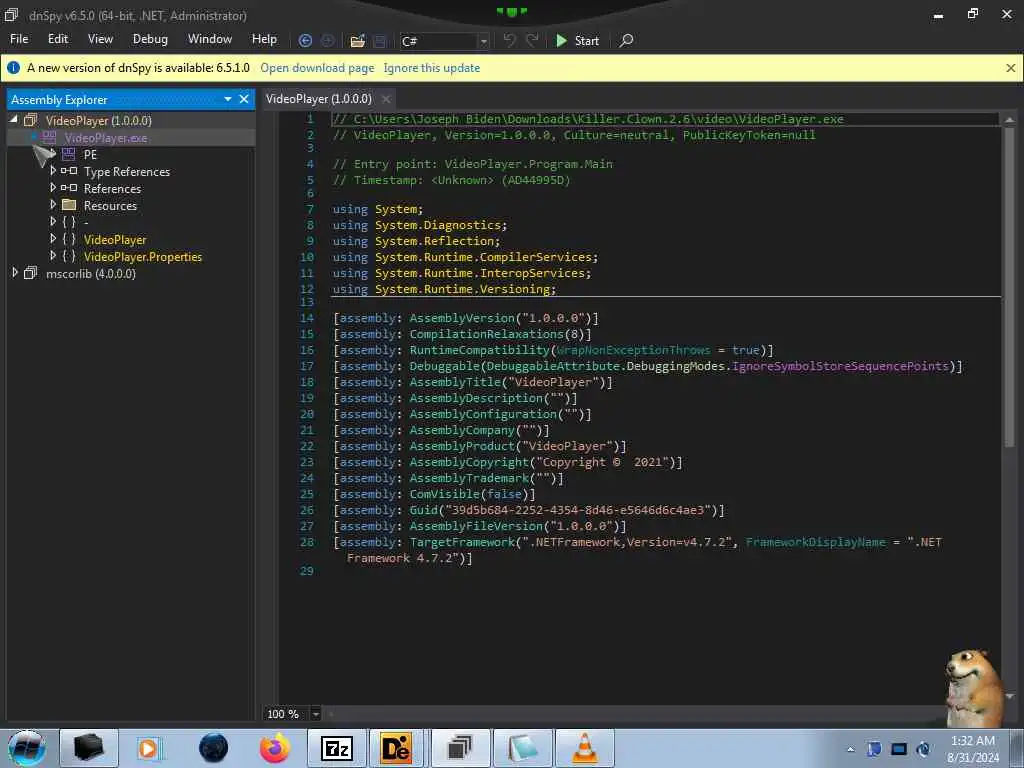Launch Firefox from the taskbar
1024x768 pixels.
(275, 748)
